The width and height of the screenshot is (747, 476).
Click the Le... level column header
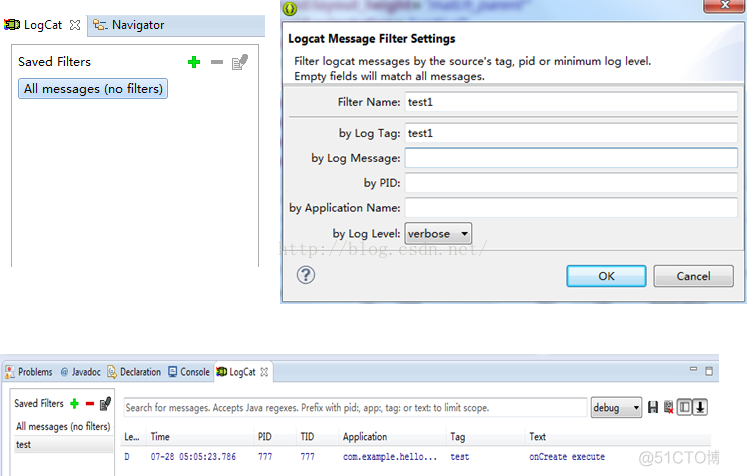point(132,437)
